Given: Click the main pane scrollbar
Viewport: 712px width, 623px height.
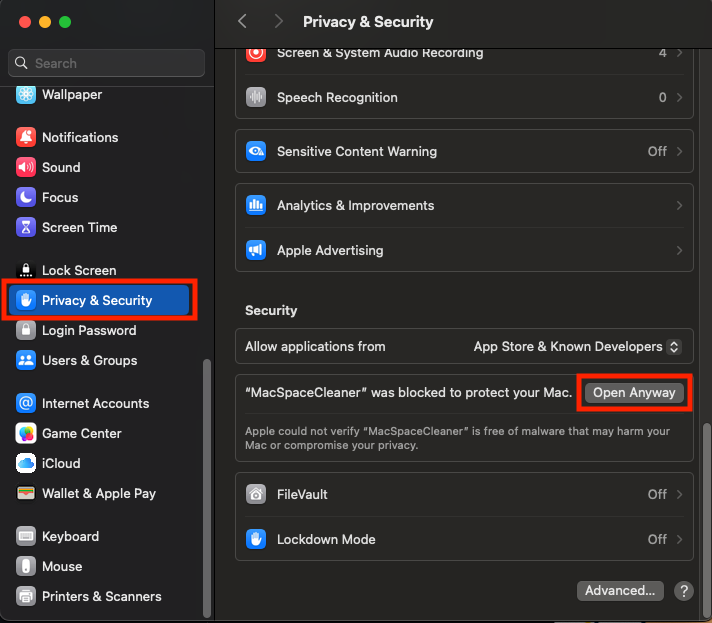Looking at the screenshot, I should click(707, 520).
